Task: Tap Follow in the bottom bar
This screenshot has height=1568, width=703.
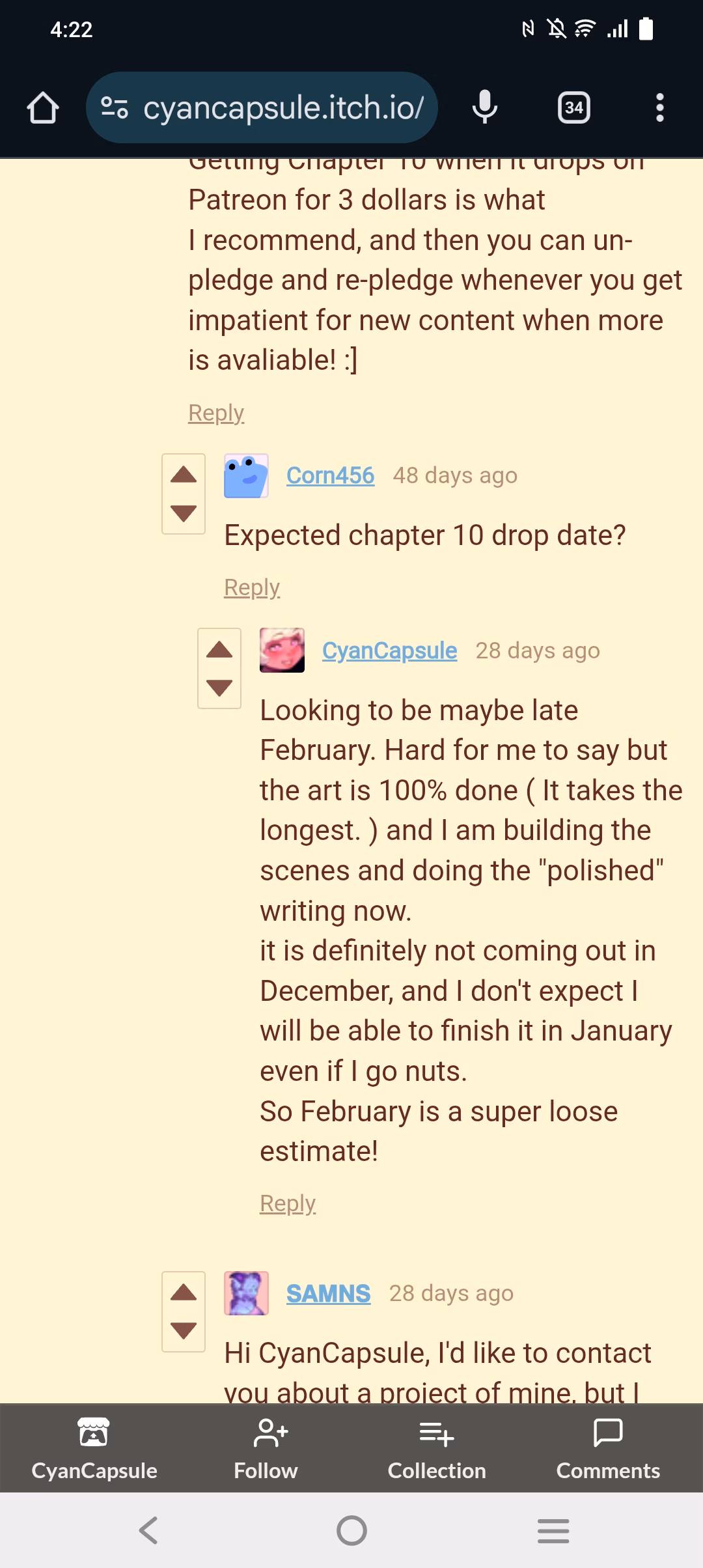Action: coord(266,1448)
